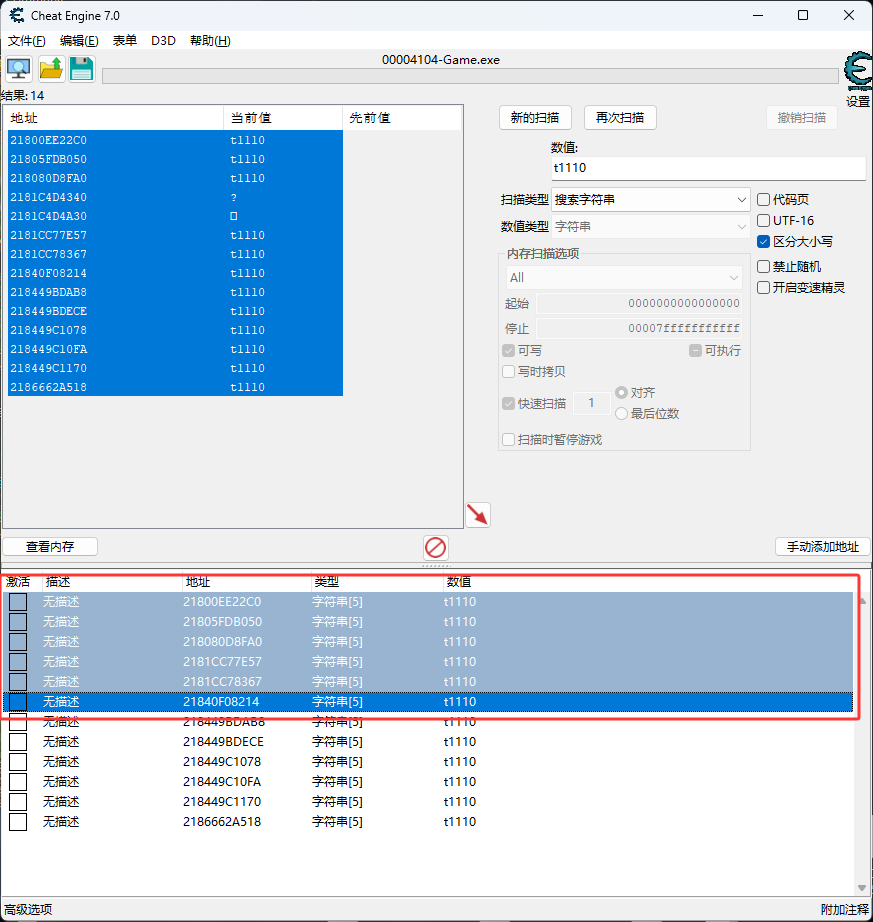This screenshot has height=922, width=873.
Task: Enable the UTF-16 checkbox
Action: coord(764,221)
